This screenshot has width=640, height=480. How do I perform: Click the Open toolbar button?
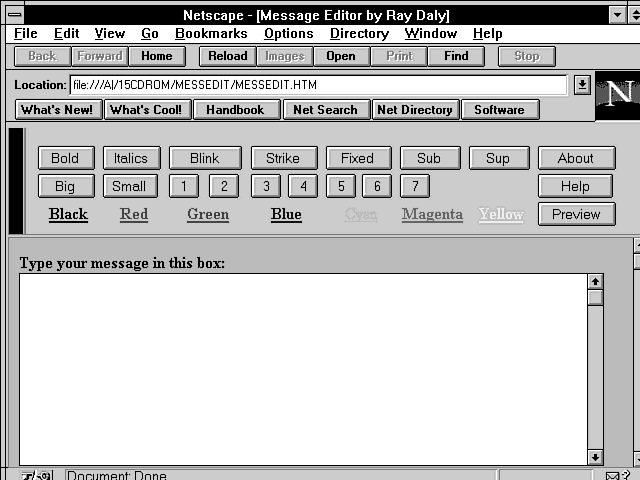point(340,57)
